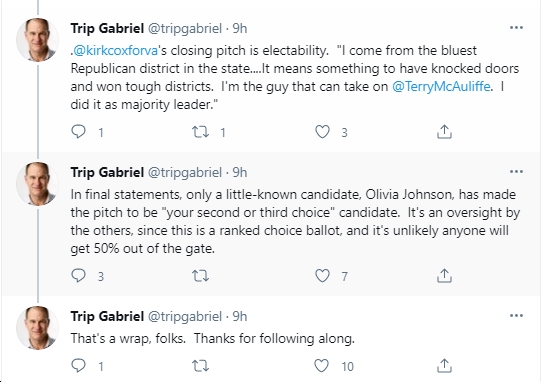Open the @kirkcoxforva mention link
This screenshot has width=555, height=382.
coord(115,51)
